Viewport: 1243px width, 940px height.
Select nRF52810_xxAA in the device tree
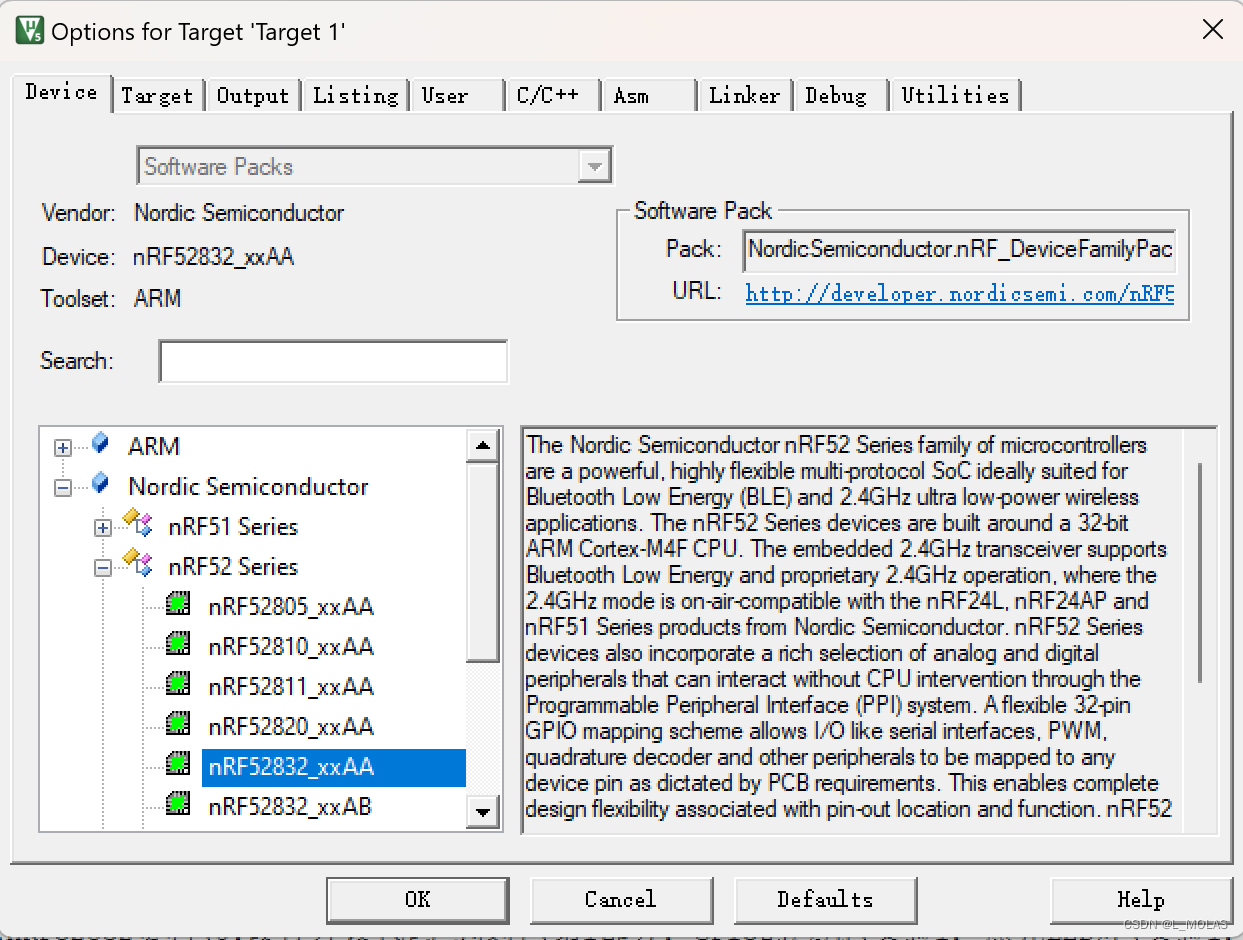tap(291, 647)
